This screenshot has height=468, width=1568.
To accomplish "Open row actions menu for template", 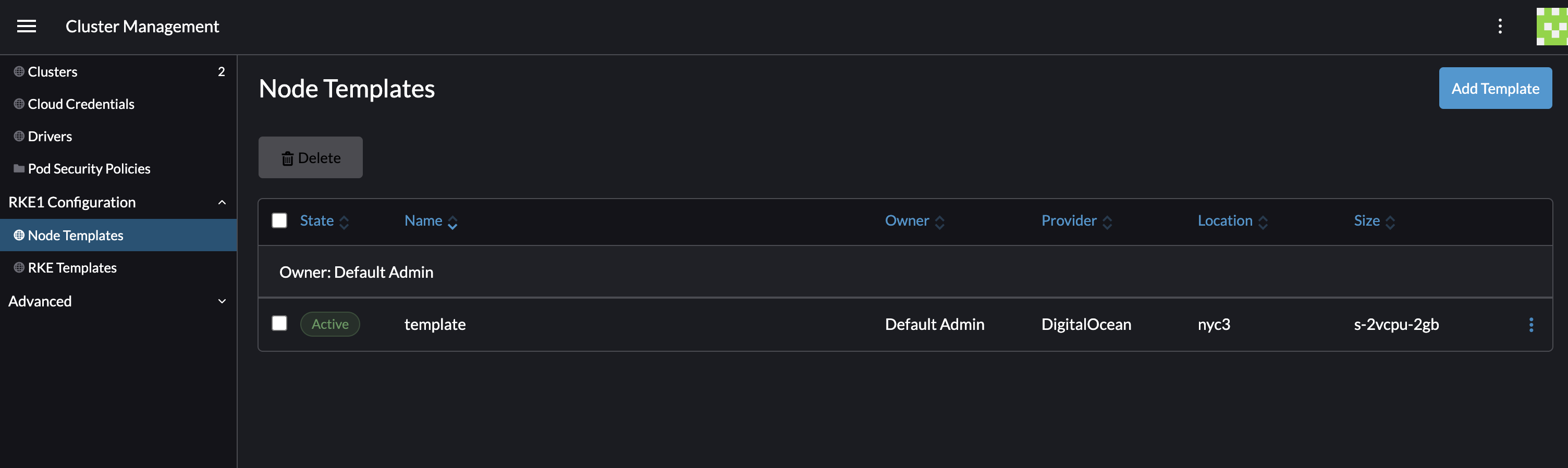I will tap(1531, 324).
